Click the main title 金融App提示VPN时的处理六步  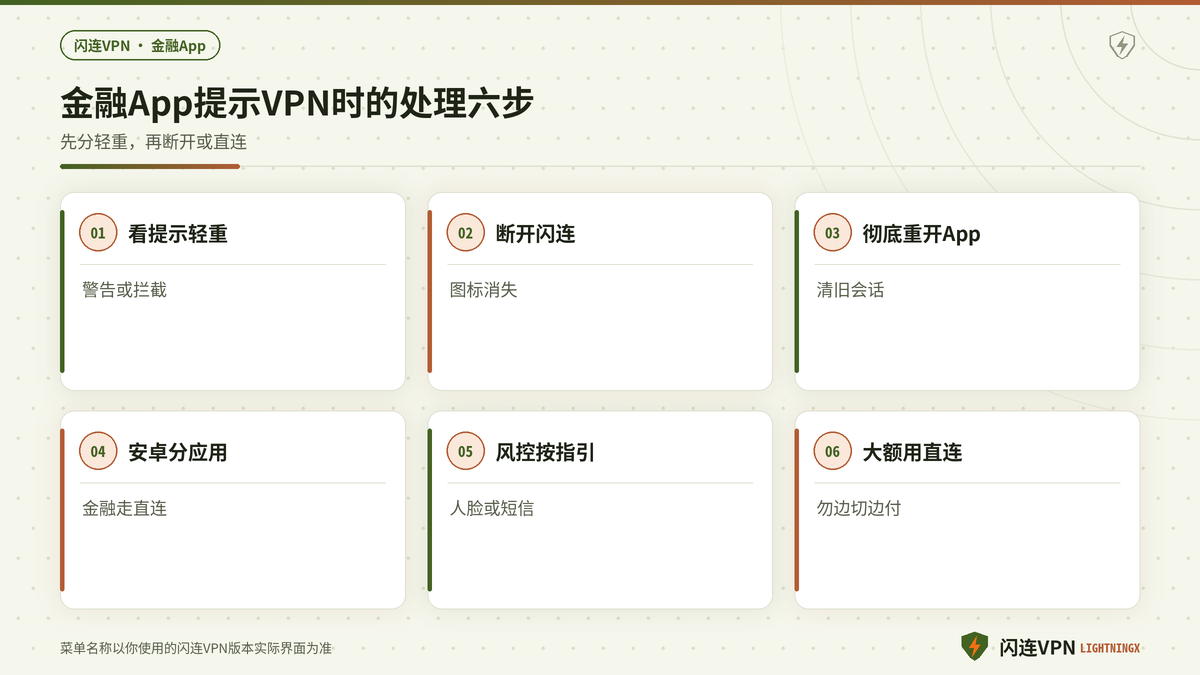pyautogui.click(x=297, y=103)
